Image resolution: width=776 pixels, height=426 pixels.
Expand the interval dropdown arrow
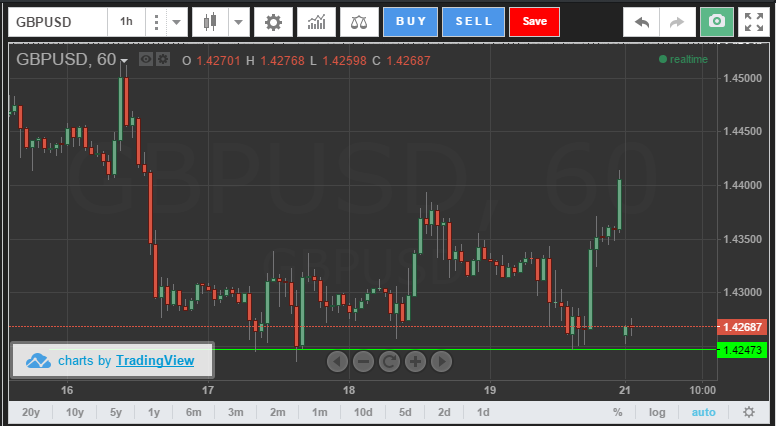coord(177,22)
